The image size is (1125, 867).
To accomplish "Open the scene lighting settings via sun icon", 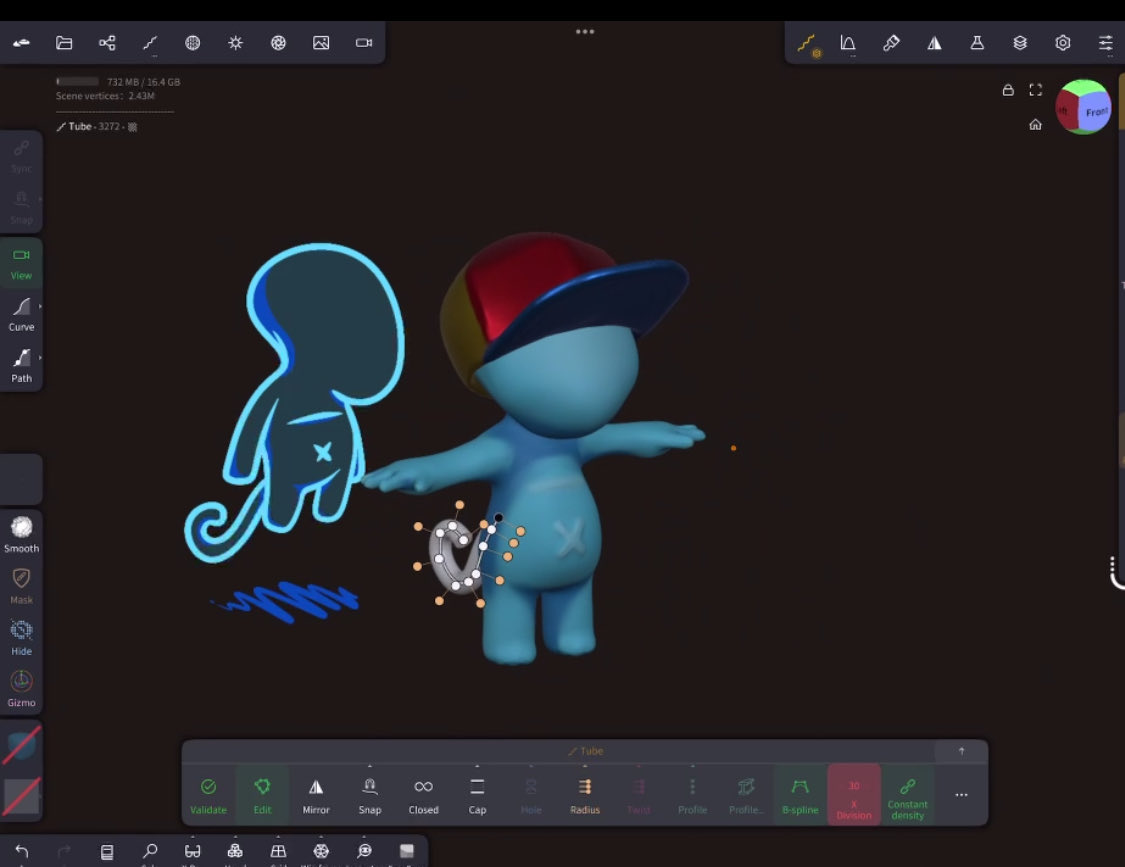I will tap(235, 43).
